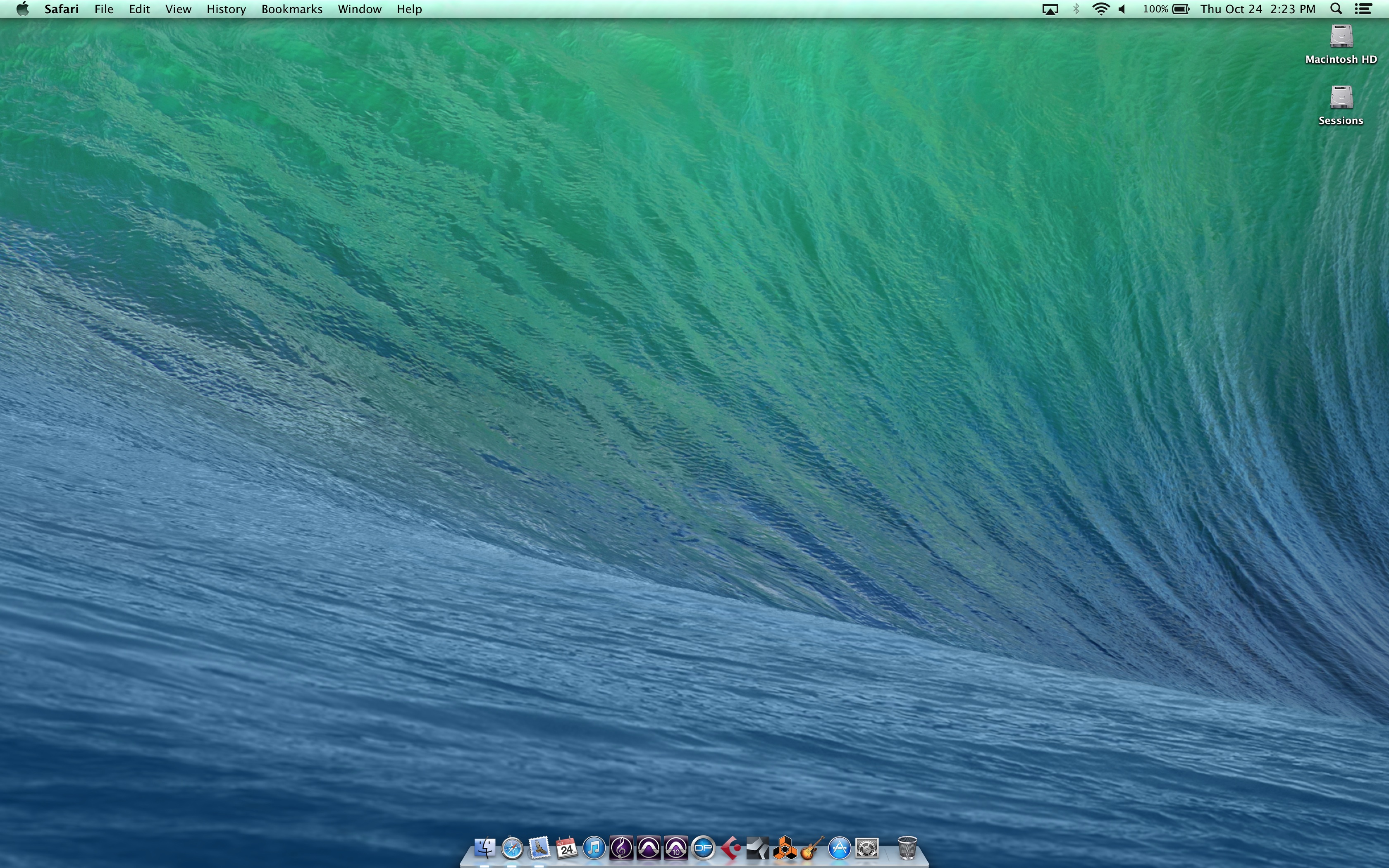Open Notification Center list icon
Image resolution: width=1389 pixels, height=868 pixels.
(x=1364, y=9)
